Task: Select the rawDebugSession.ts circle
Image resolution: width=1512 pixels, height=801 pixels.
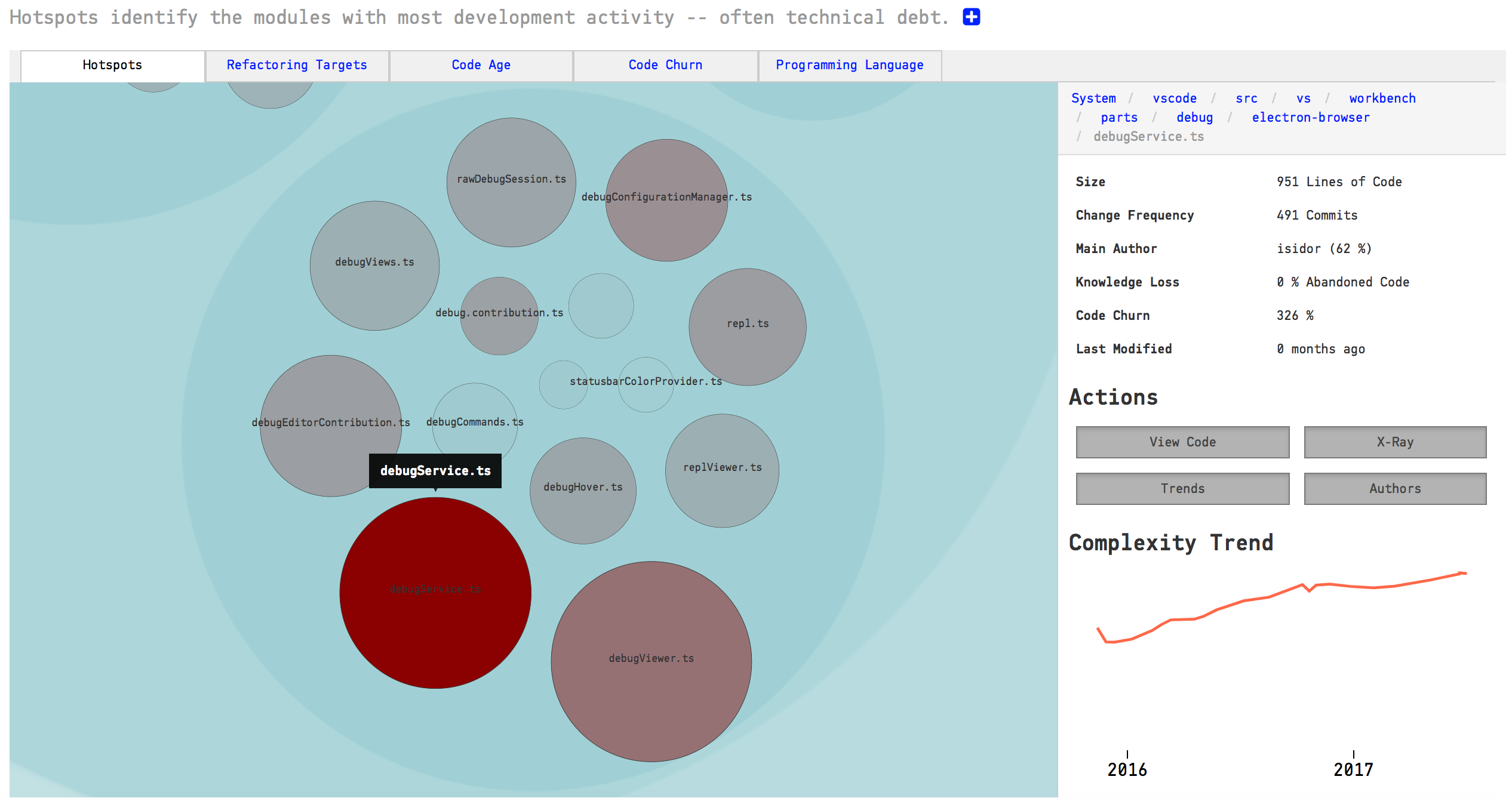Action: point(511,182)
